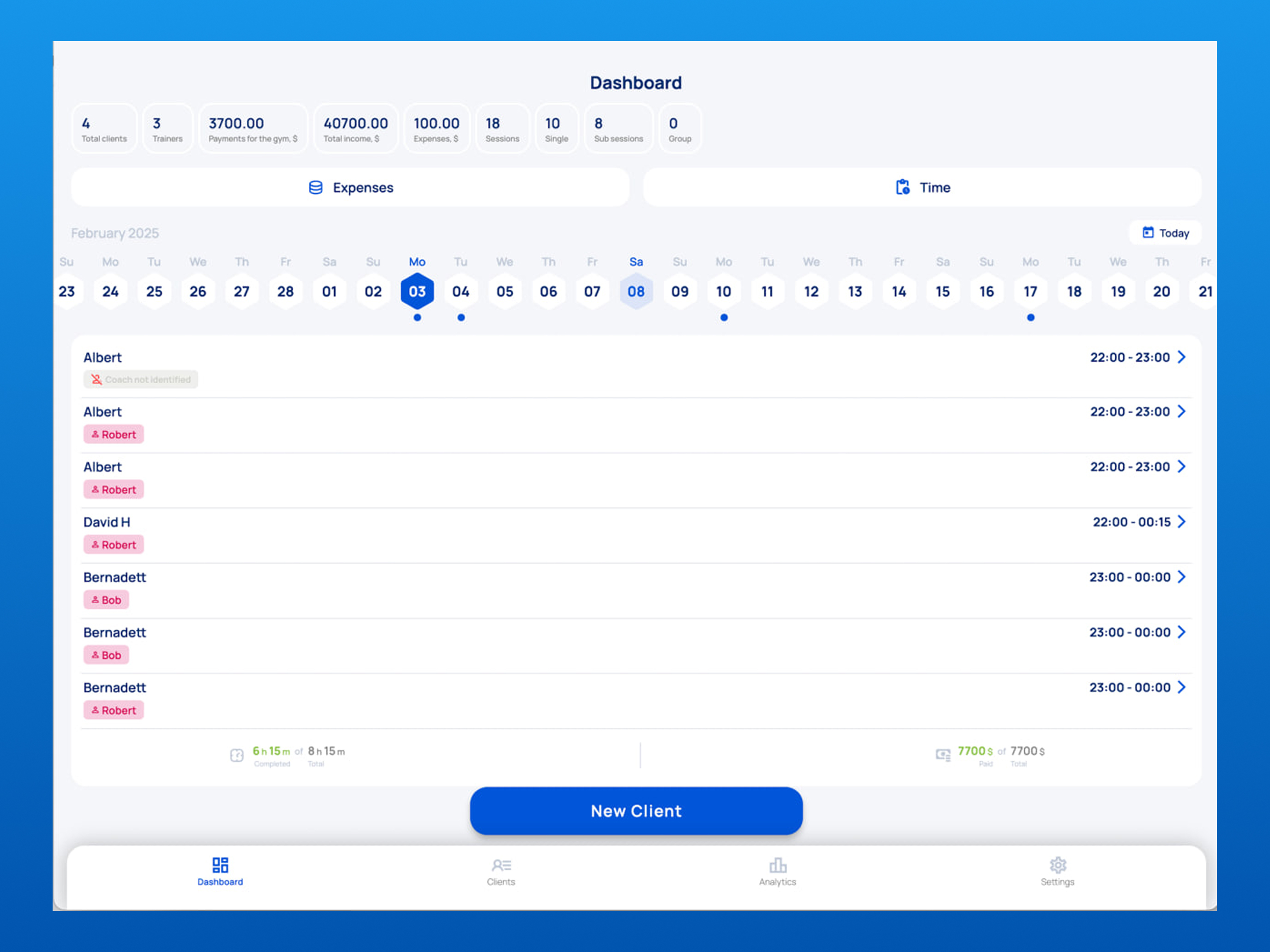Viewport: 1270px width, 952px height.
Task: Click the Coach not identified tag
Action: (x=141, y=379)
